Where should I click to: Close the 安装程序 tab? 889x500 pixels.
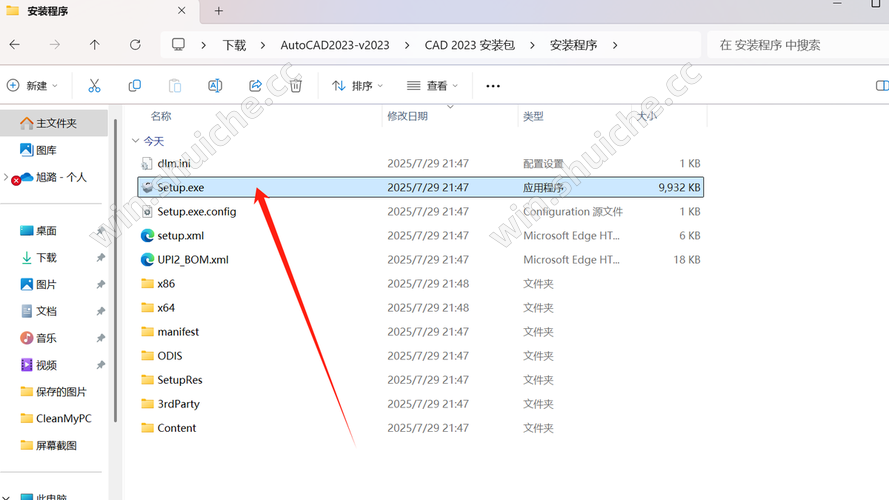pyautogui.click(x=181, y=10)
